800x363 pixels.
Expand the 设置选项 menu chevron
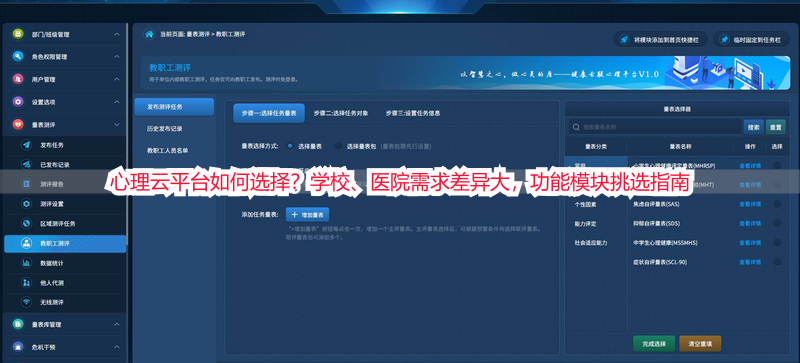coord(117,102)
